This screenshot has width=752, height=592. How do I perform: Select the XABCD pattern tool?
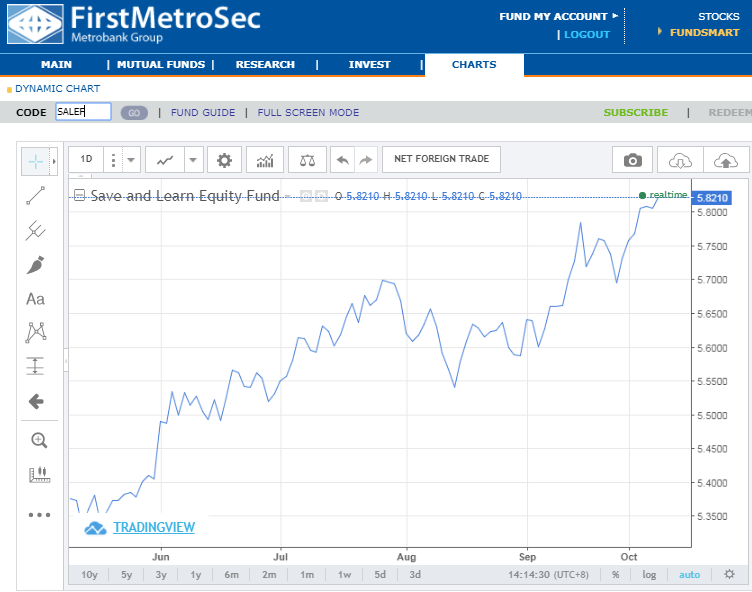[35, 332]
